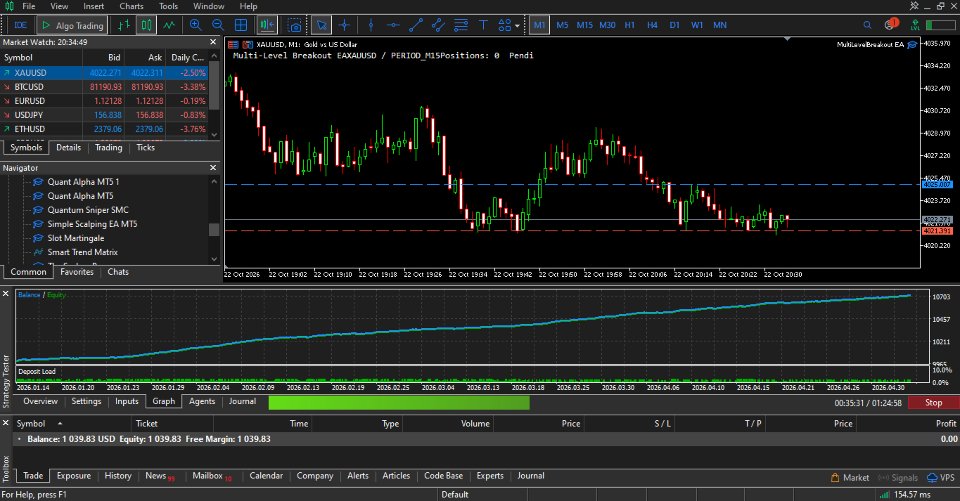Select the M5 timeframe
The image size is (960, 501).
coord(562,25)
